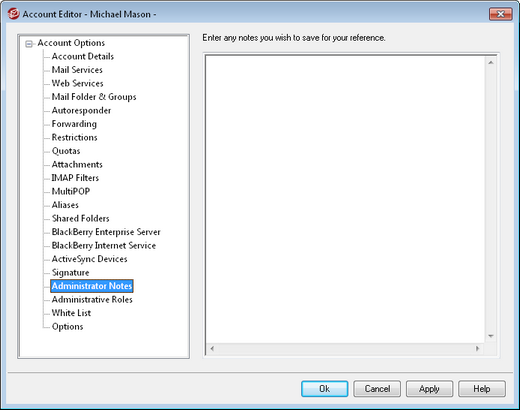Open the Account Details page
Image resolution: width=520 pixels, height=410 pixels.
tap(83, 56)
